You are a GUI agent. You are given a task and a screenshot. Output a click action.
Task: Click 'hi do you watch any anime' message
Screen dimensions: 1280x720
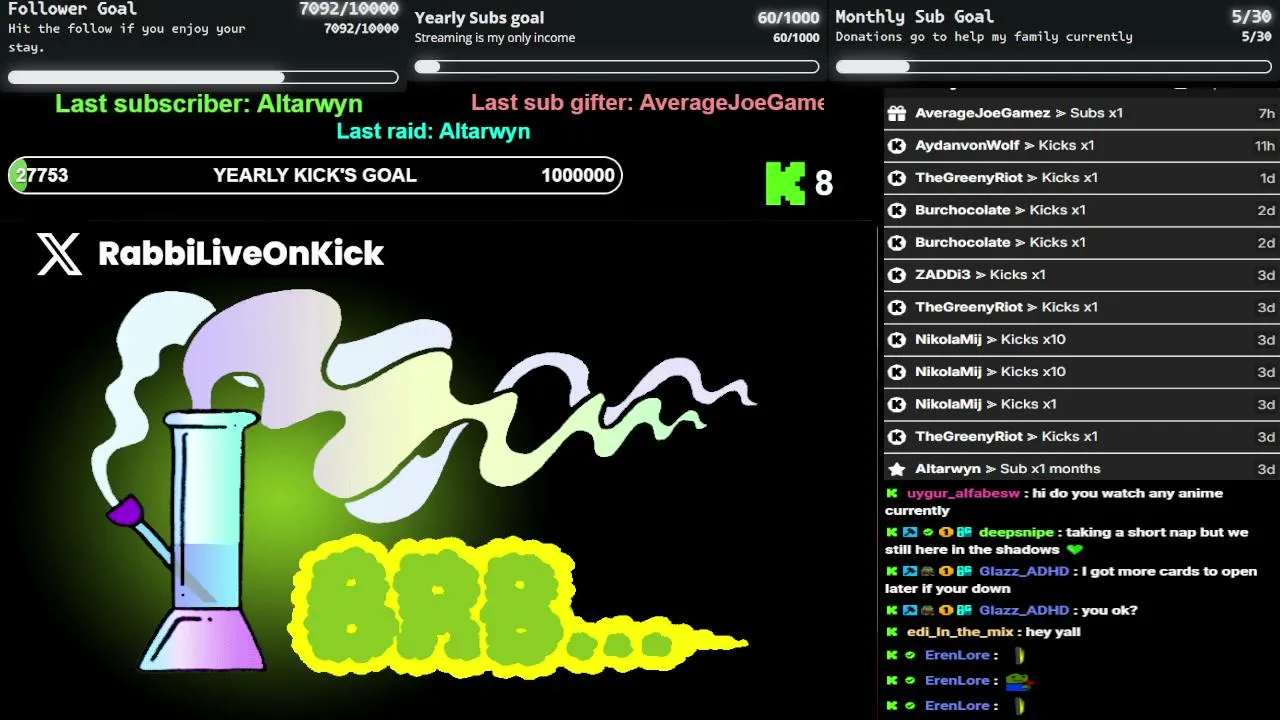(x=1054, y=502)
